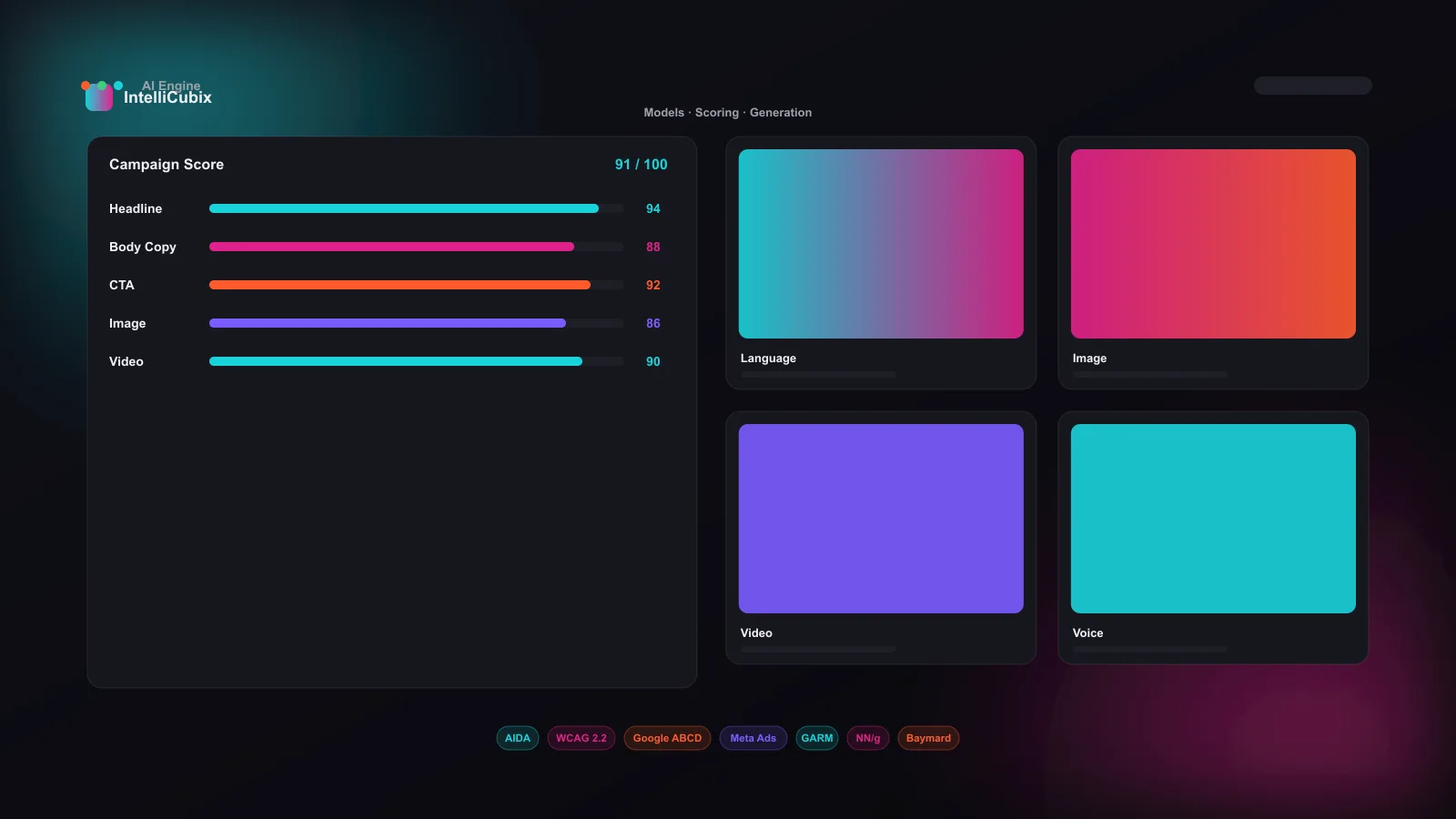Click the 91 / 100 overall score
The height and width of the screenshot is (819, 1456).
pos(642,165)
